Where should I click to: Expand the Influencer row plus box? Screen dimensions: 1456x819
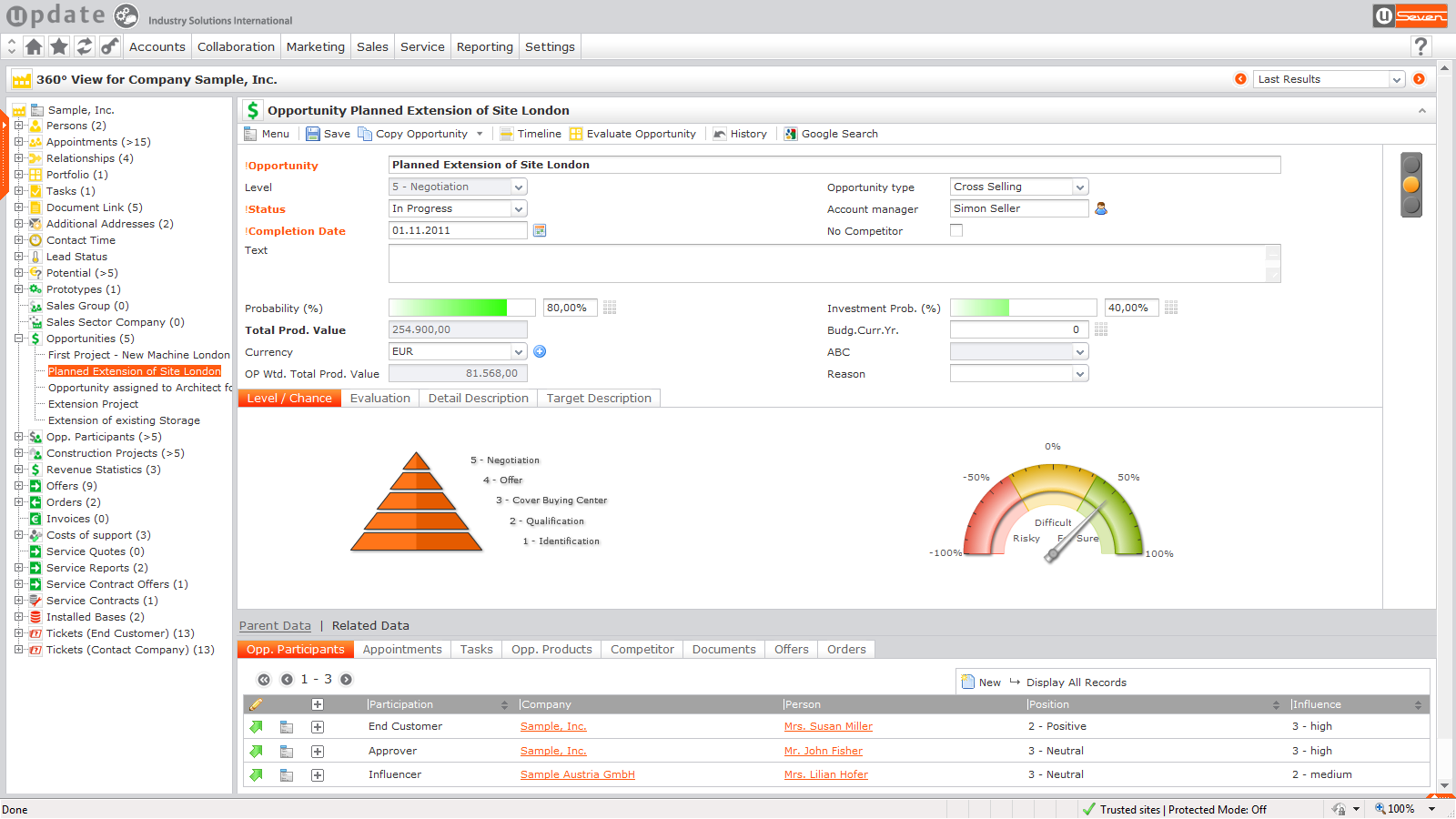pos(318,775)
